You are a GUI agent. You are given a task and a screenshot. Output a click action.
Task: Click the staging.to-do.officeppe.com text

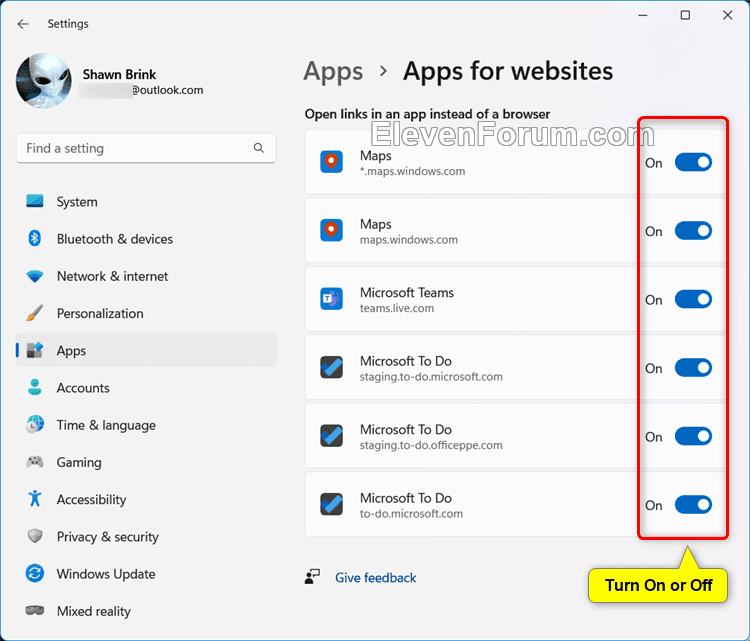431,445
